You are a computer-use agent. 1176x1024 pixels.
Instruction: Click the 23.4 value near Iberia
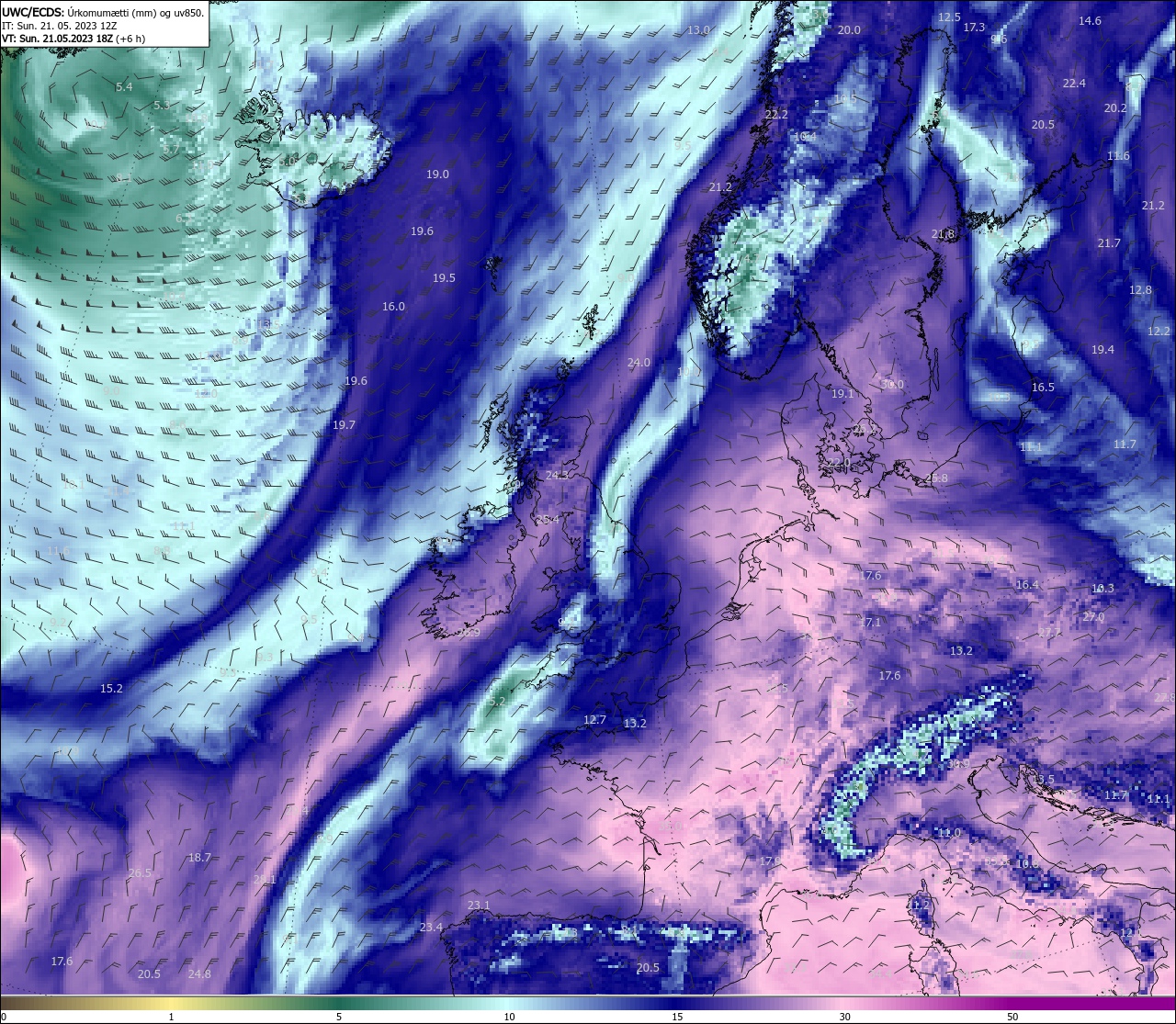[x=431, y=927]
